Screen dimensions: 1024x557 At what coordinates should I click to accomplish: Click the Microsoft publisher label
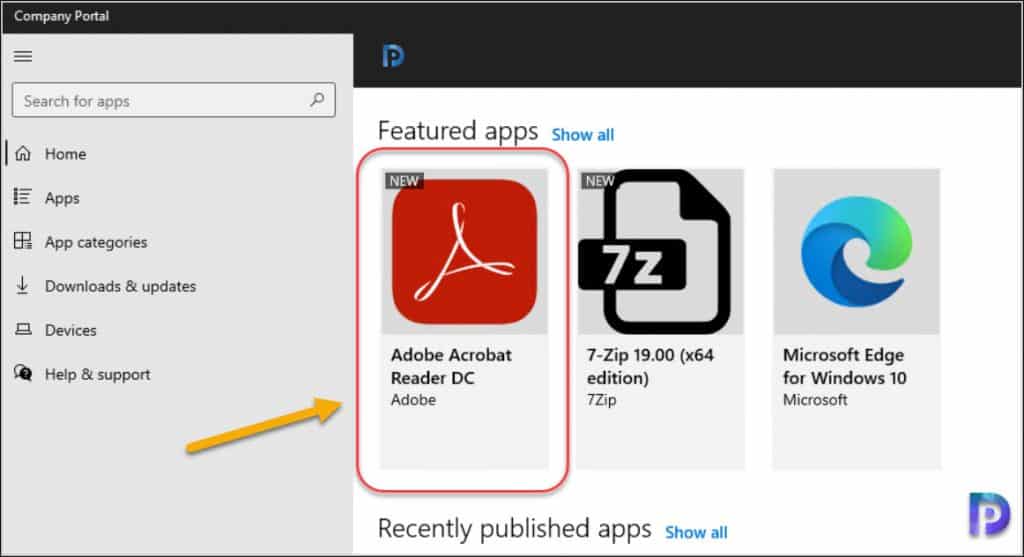click(x=815, y=400)
